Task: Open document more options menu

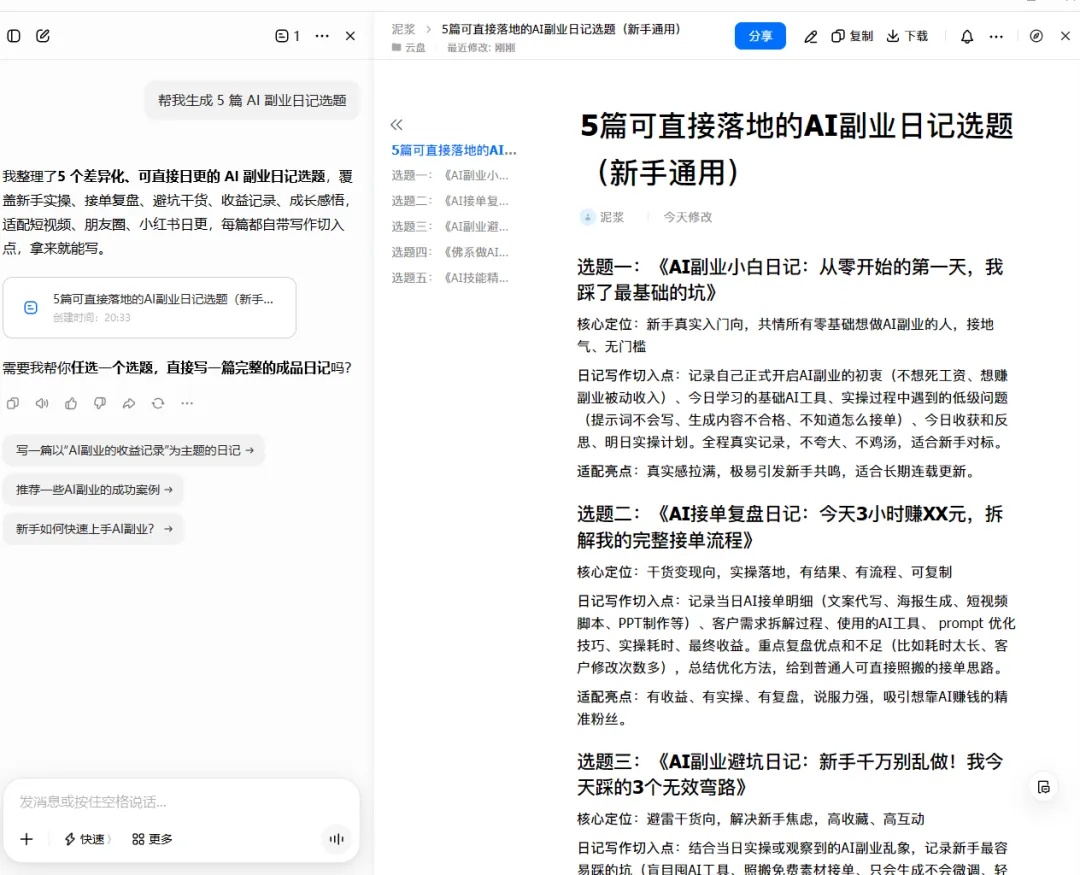Action: (996, 37)
